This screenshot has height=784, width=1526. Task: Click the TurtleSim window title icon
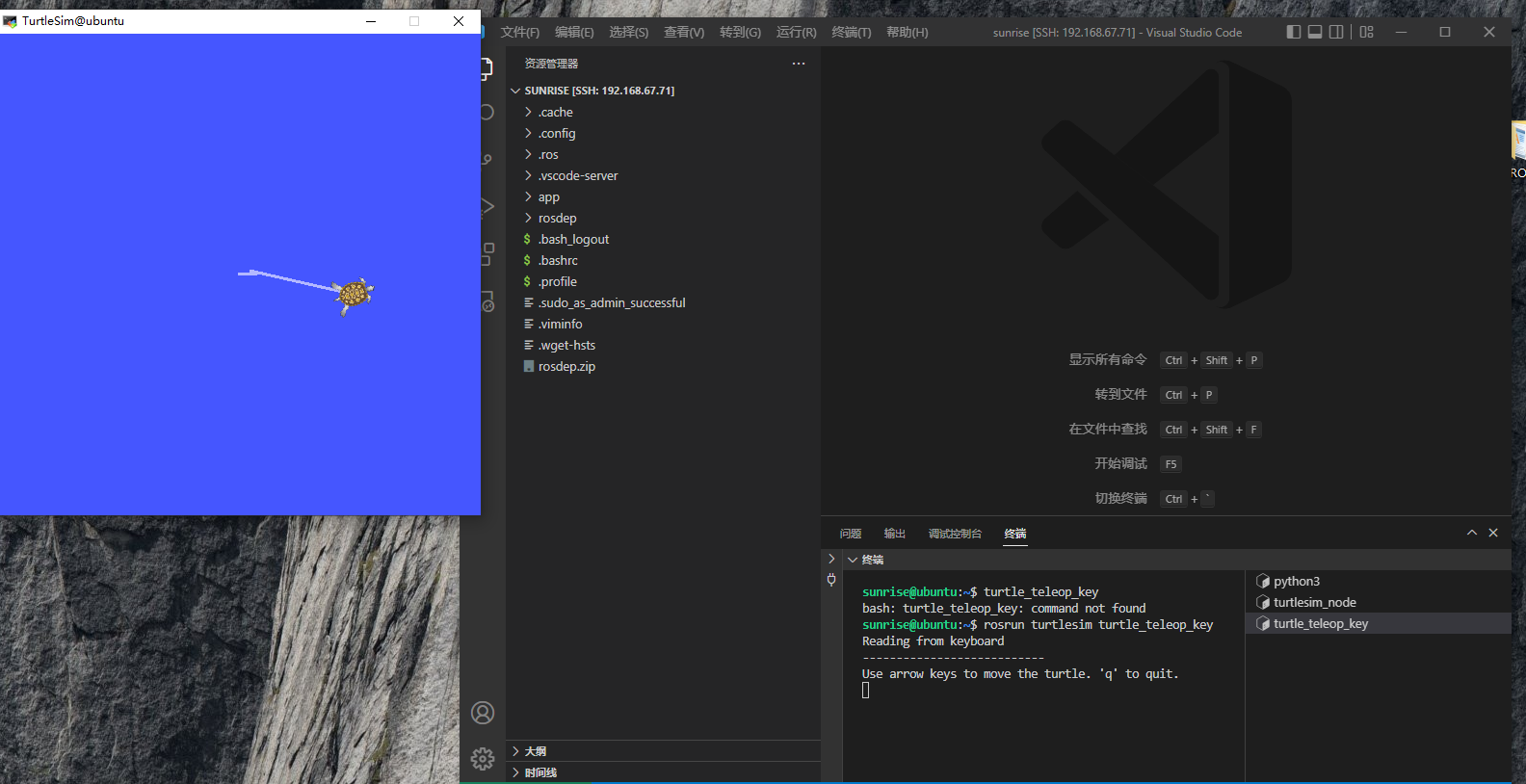(x=10, y=21)
